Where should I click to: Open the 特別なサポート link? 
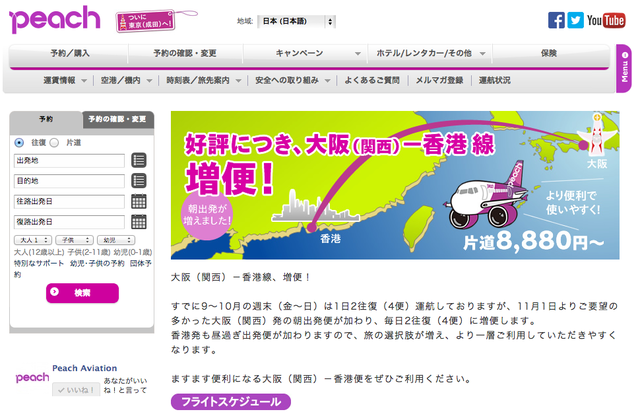tap(39, 263)
